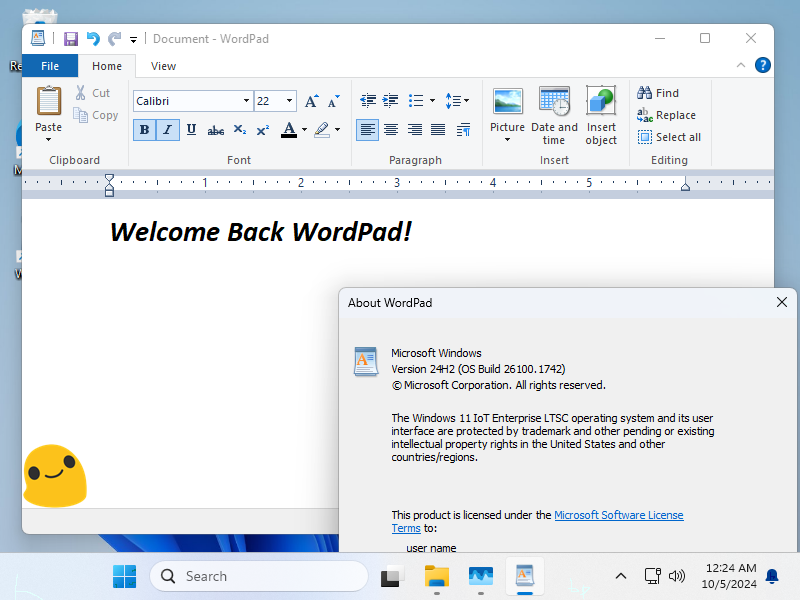Viewport: 800px width, 600px height.
Task: Click the Increase indent icon
Action: coord(391,101)
